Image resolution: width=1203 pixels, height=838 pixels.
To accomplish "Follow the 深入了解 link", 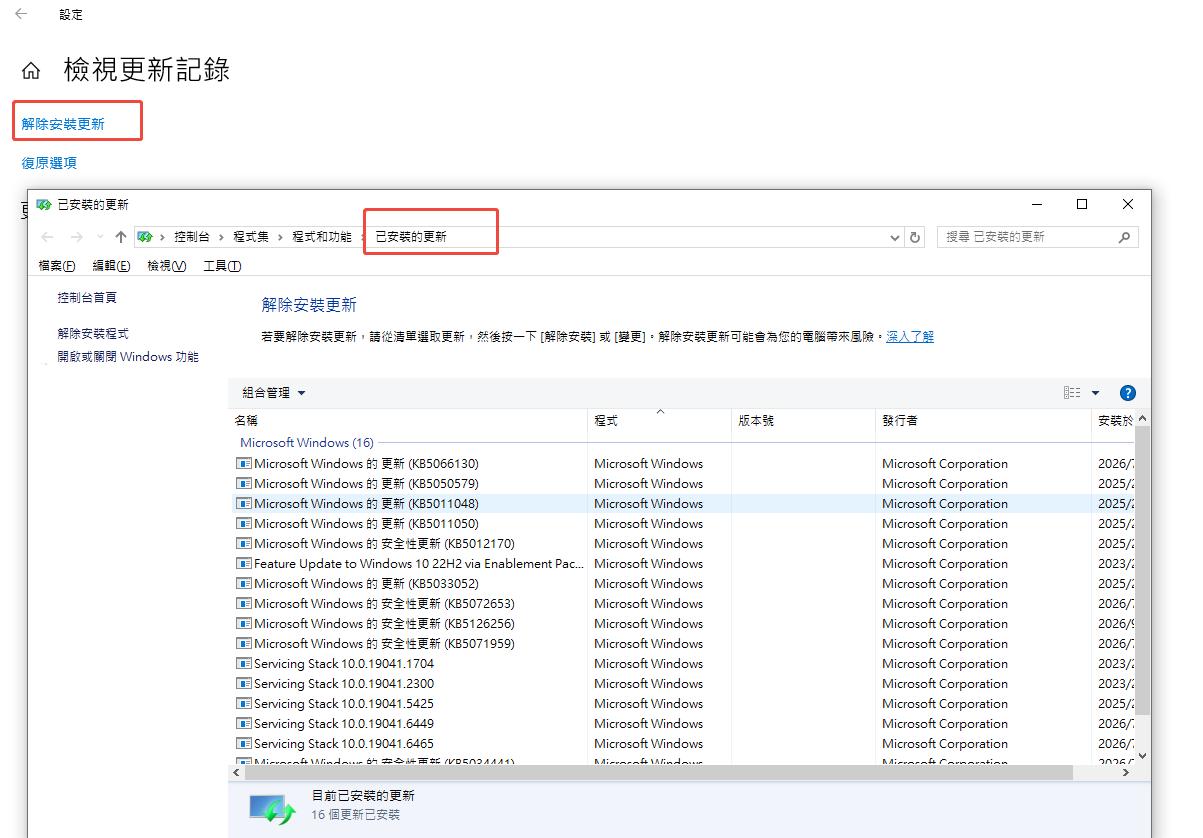I will [x=910, y=337].
